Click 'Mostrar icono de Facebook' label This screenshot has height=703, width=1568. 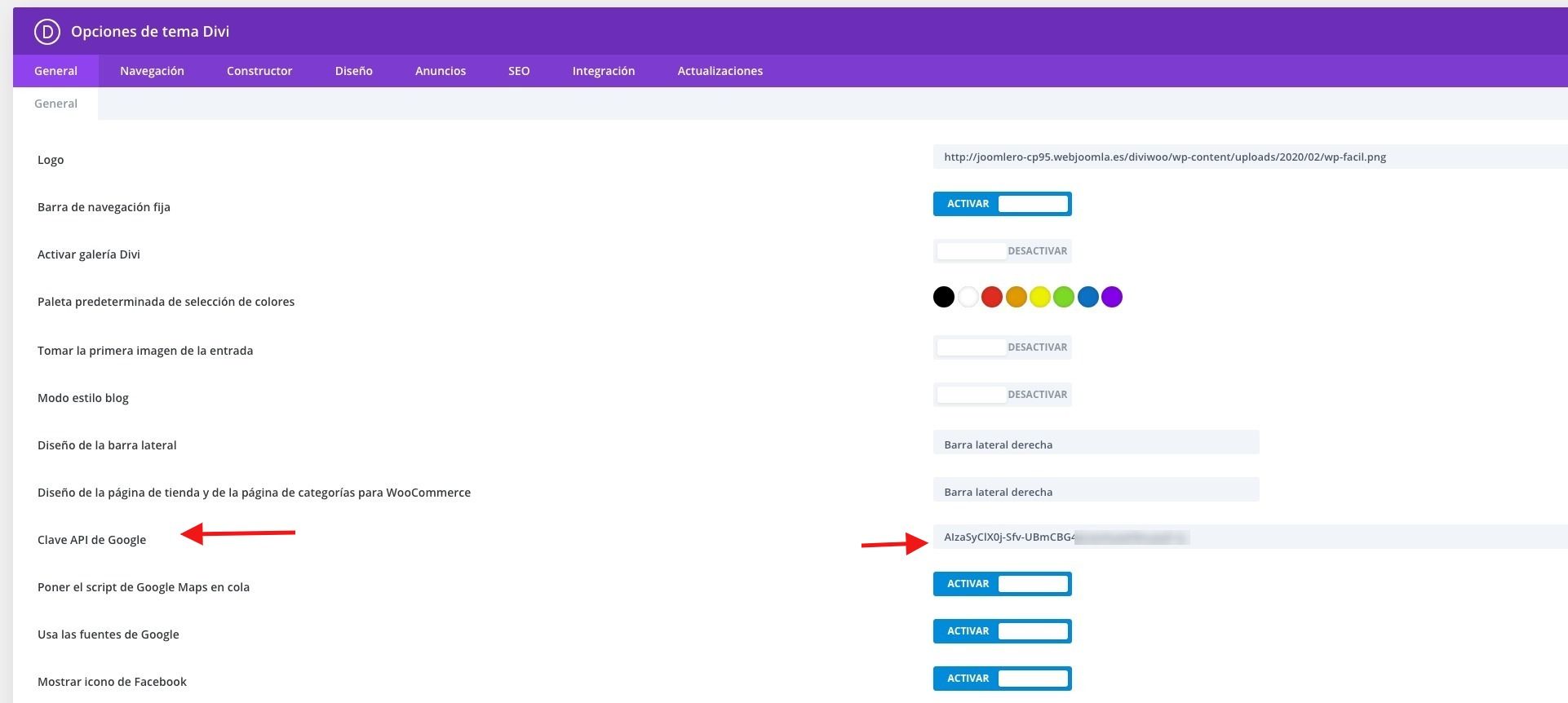point(112,682)
